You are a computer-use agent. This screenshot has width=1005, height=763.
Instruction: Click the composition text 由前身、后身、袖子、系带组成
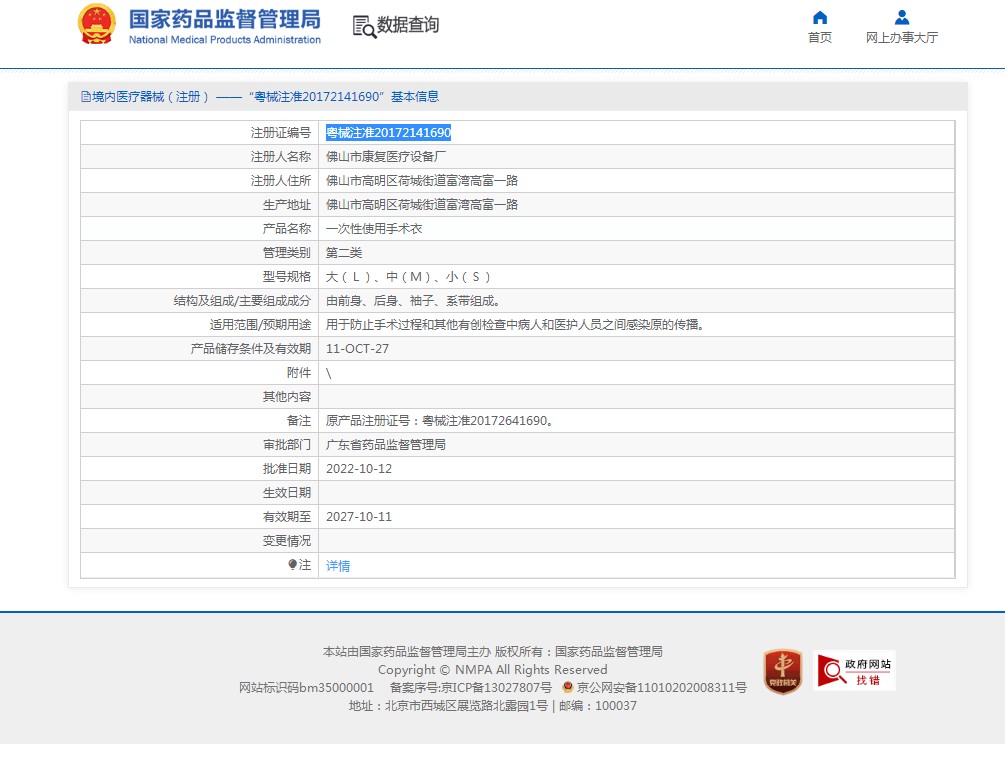[x=413, y=301]
